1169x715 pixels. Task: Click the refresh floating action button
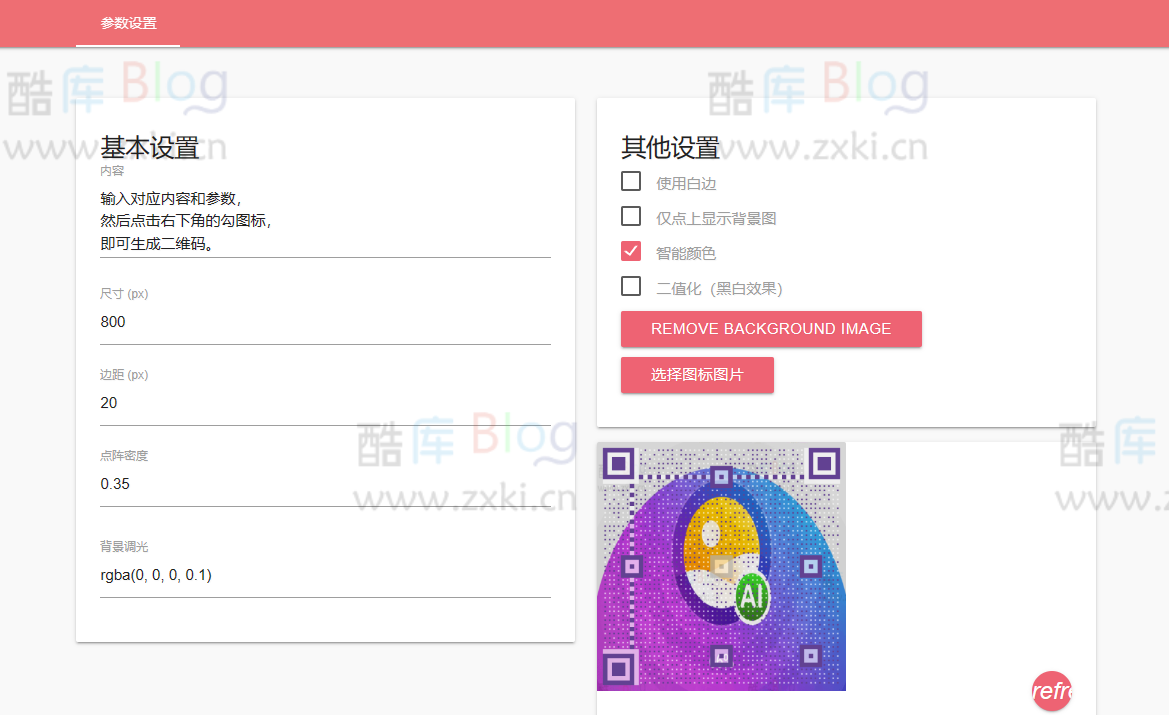1050,691
